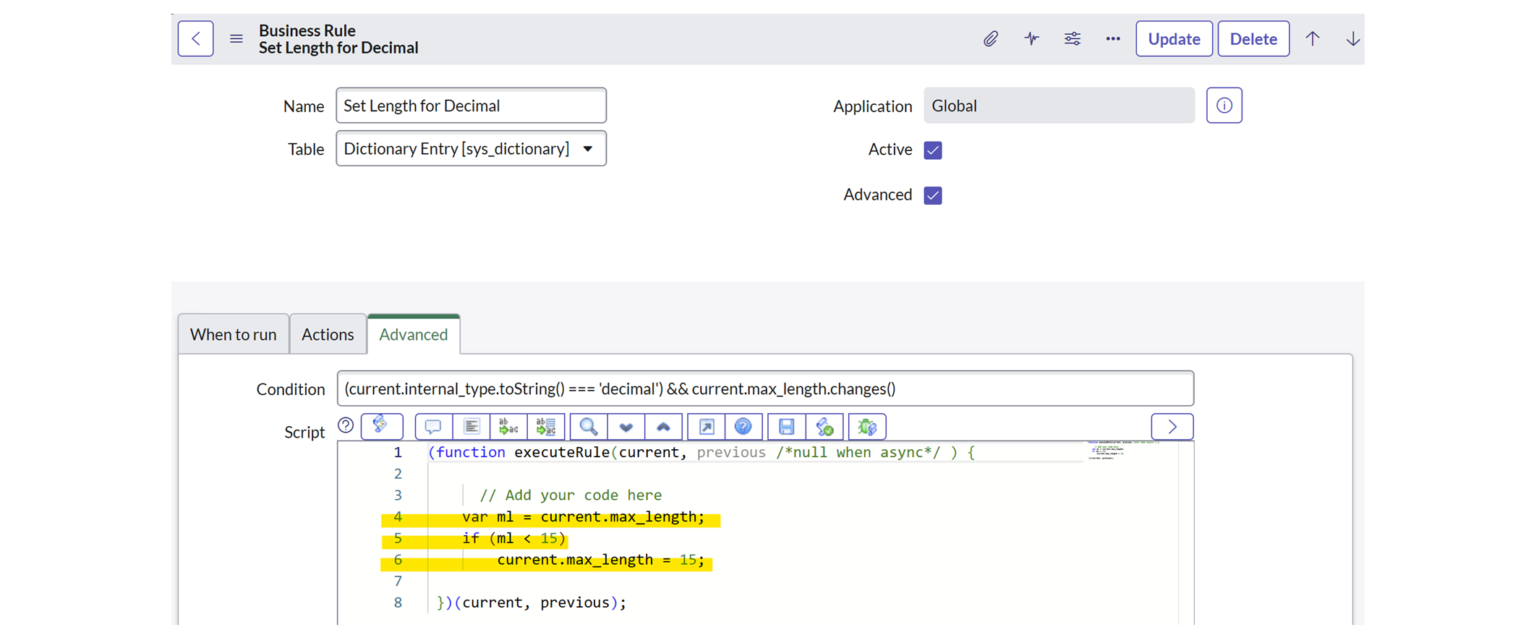This screenshot has width=1536, height=638.
Task: Switch to the When to run tab
Action: [233, 334]
